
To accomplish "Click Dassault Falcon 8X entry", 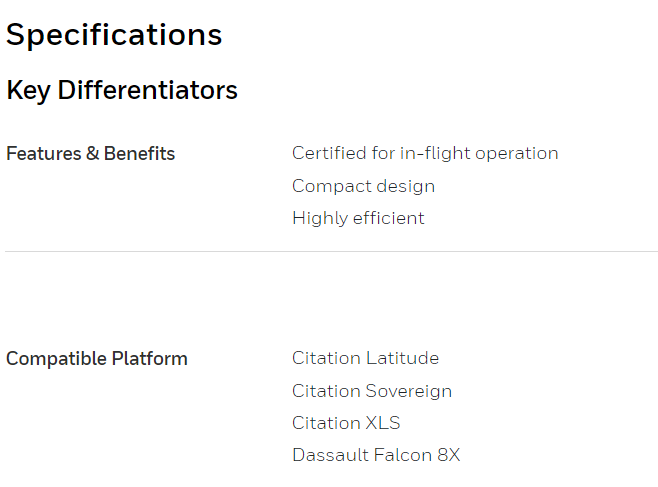I will click(376, 455).
